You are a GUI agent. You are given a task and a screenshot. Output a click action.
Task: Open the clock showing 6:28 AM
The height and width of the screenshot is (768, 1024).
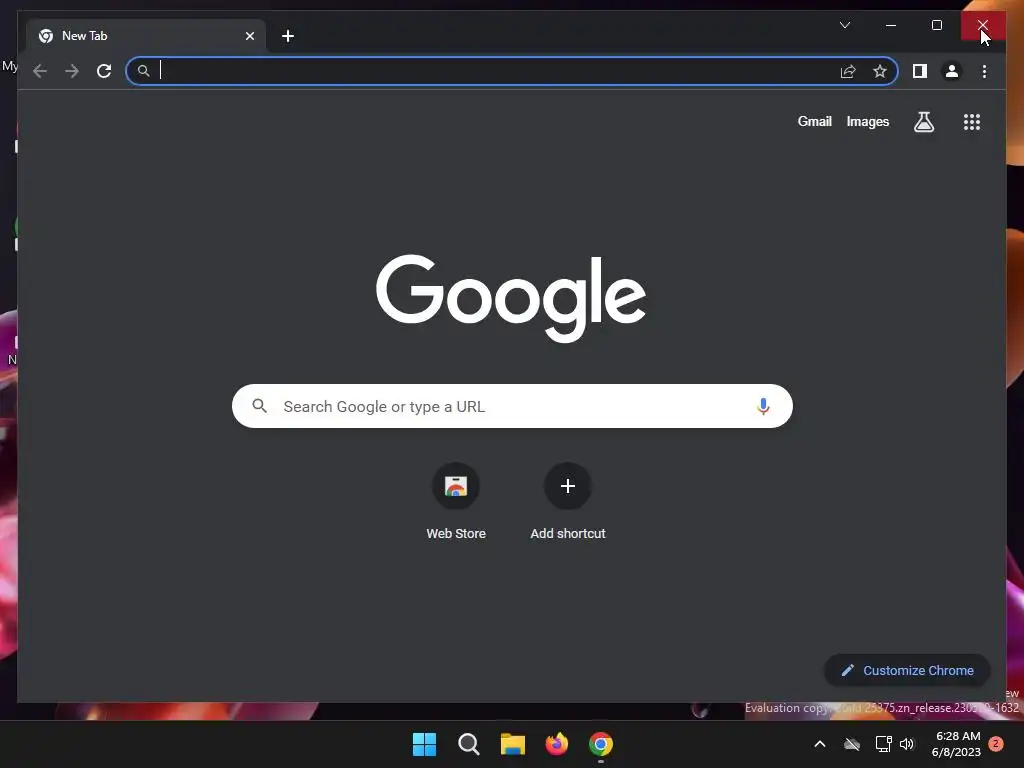coord(957,744)
